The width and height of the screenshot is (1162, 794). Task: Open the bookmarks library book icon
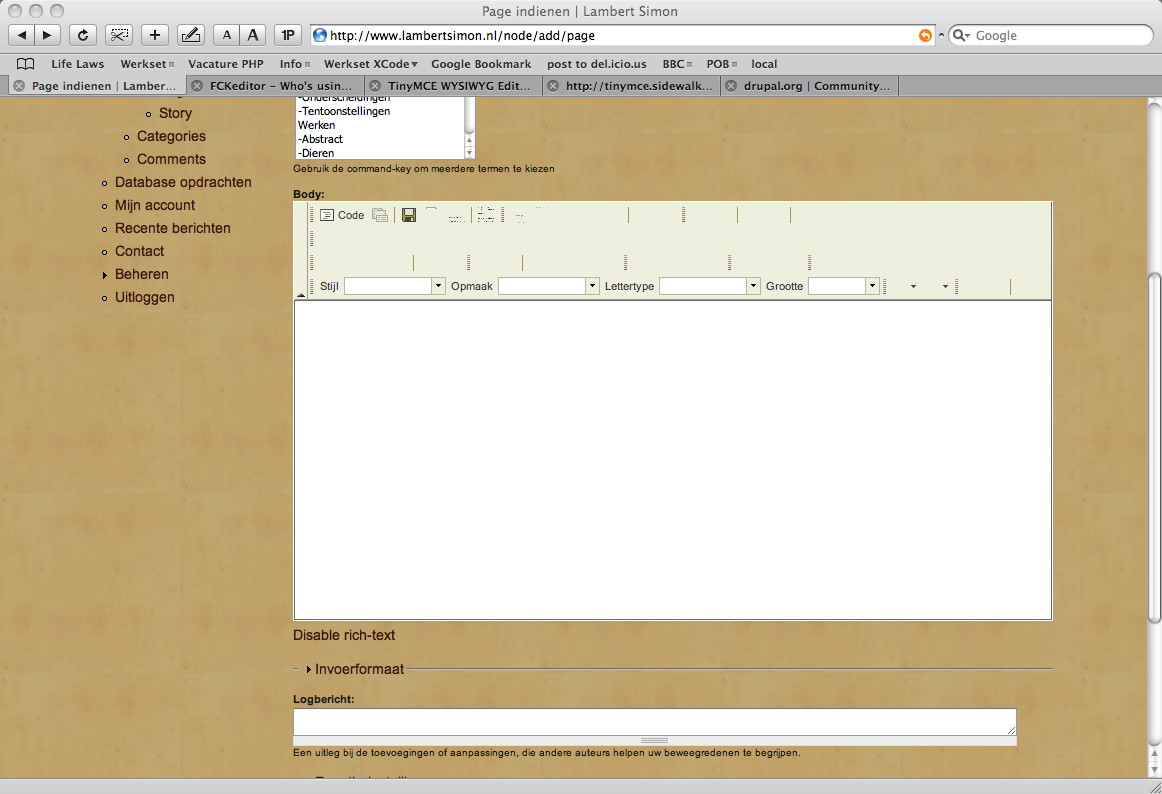click(x=25, y=64)
